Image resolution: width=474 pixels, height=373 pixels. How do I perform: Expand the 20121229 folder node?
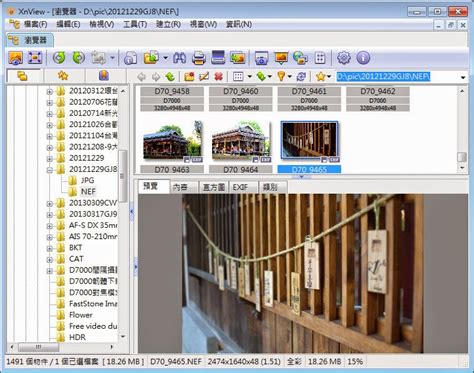(x=49, y=159)
